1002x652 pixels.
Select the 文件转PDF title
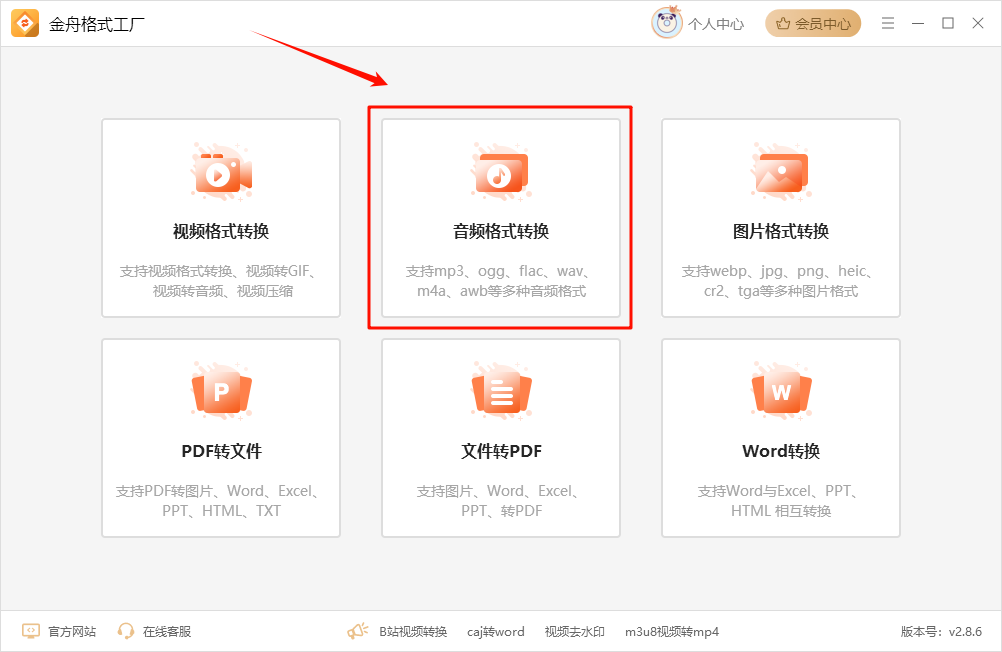click(501, 451)
